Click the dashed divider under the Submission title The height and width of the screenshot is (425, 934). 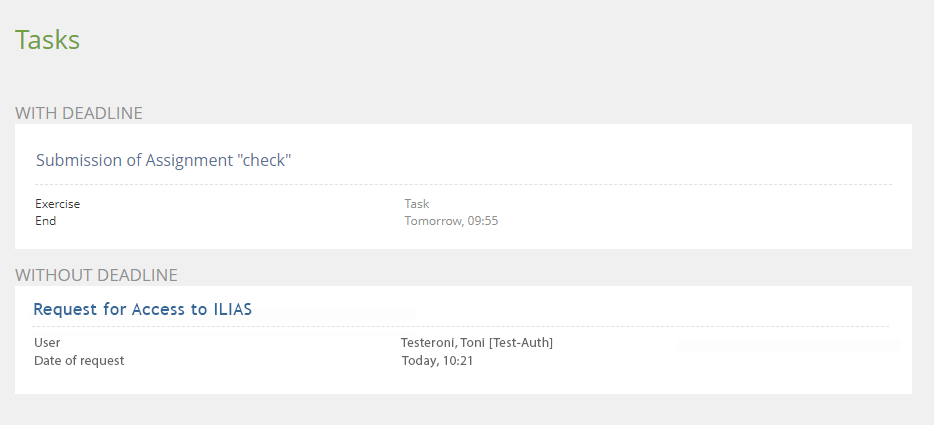coord(463,185)
